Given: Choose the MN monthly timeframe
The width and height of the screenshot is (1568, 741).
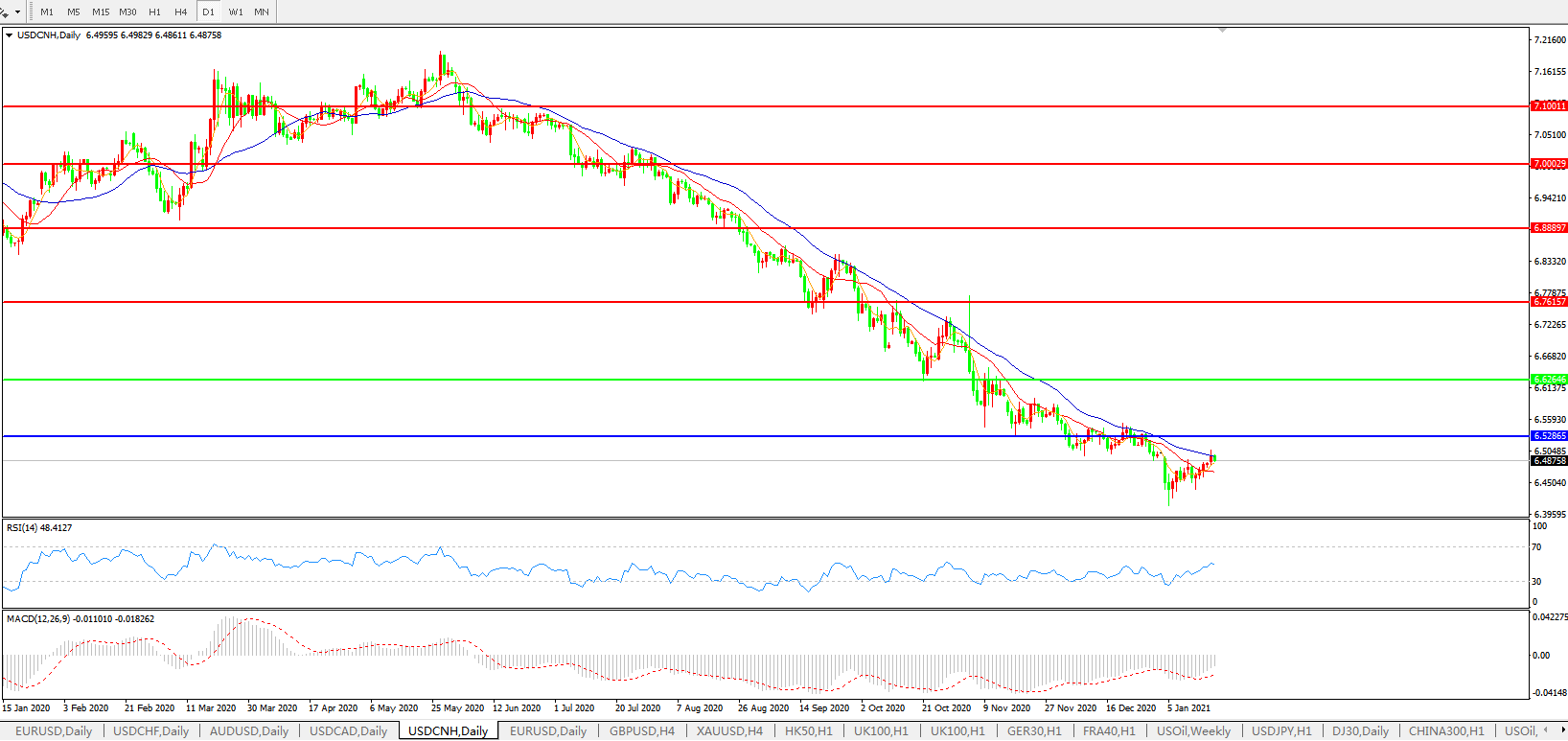Looking at the screenshot, I should [x=261, y=12].
